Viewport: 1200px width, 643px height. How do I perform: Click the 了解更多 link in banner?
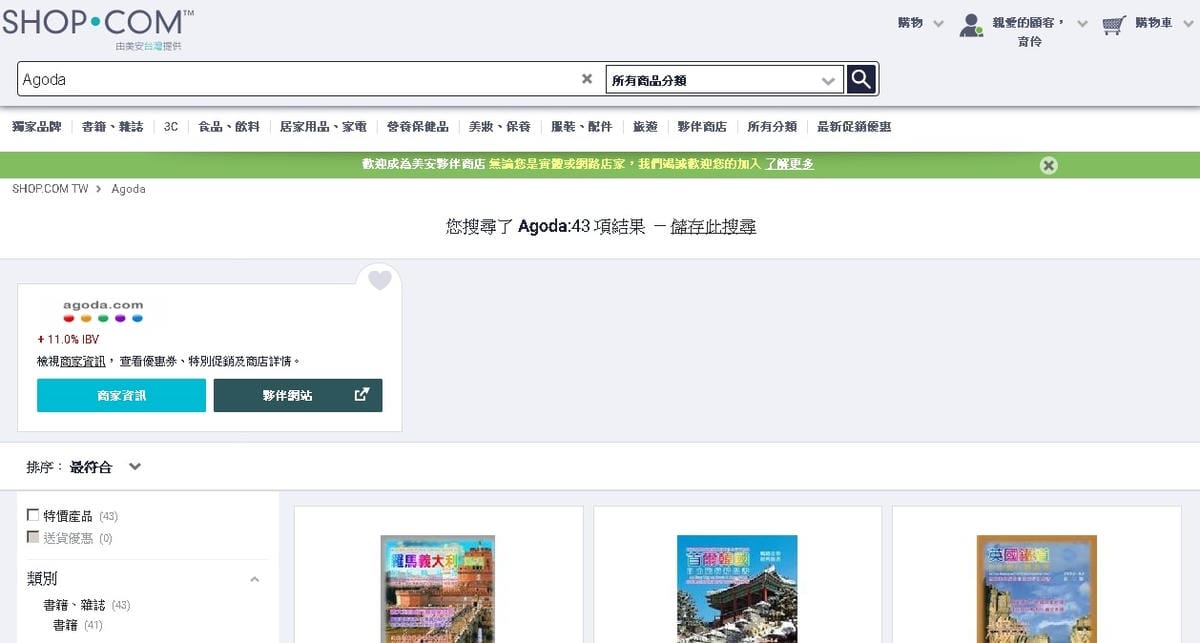pos(790,164)
